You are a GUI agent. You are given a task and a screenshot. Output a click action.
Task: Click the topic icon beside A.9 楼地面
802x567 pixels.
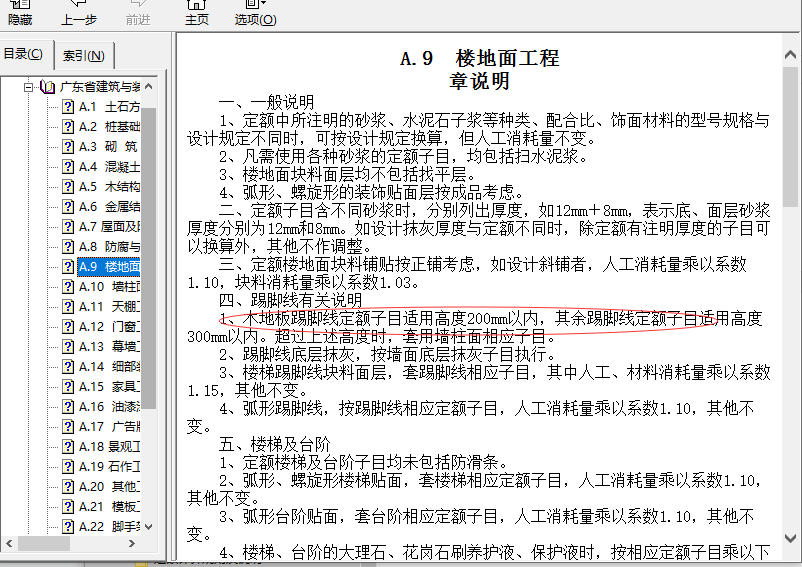tap(68, 266)
